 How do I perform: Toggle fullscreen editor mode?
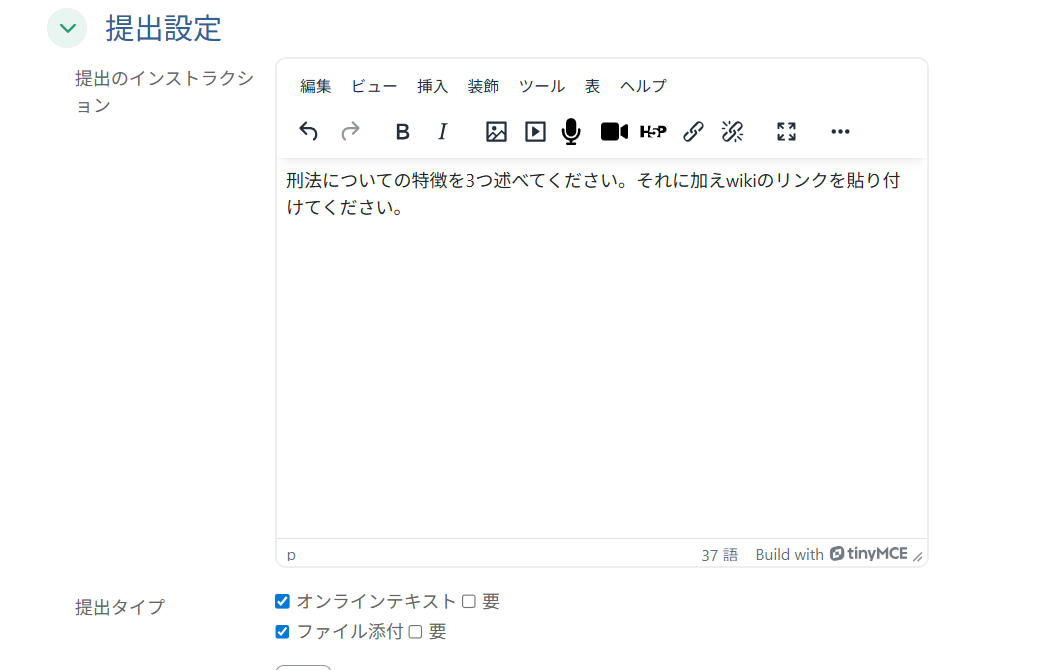(x=786, y=131)
